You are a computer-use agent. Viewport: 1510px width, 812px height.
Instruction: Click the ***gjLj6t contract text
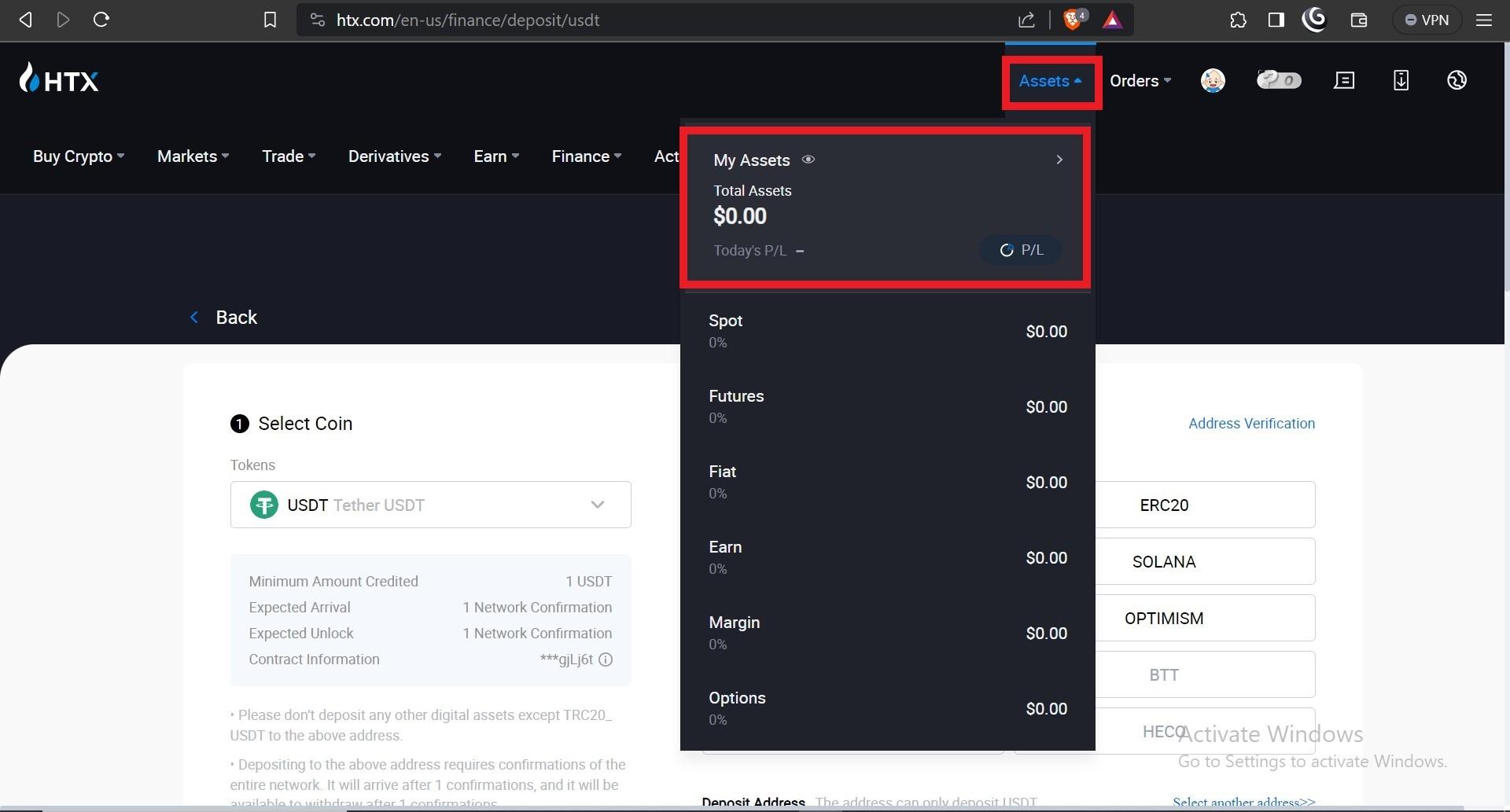(566, 660)
